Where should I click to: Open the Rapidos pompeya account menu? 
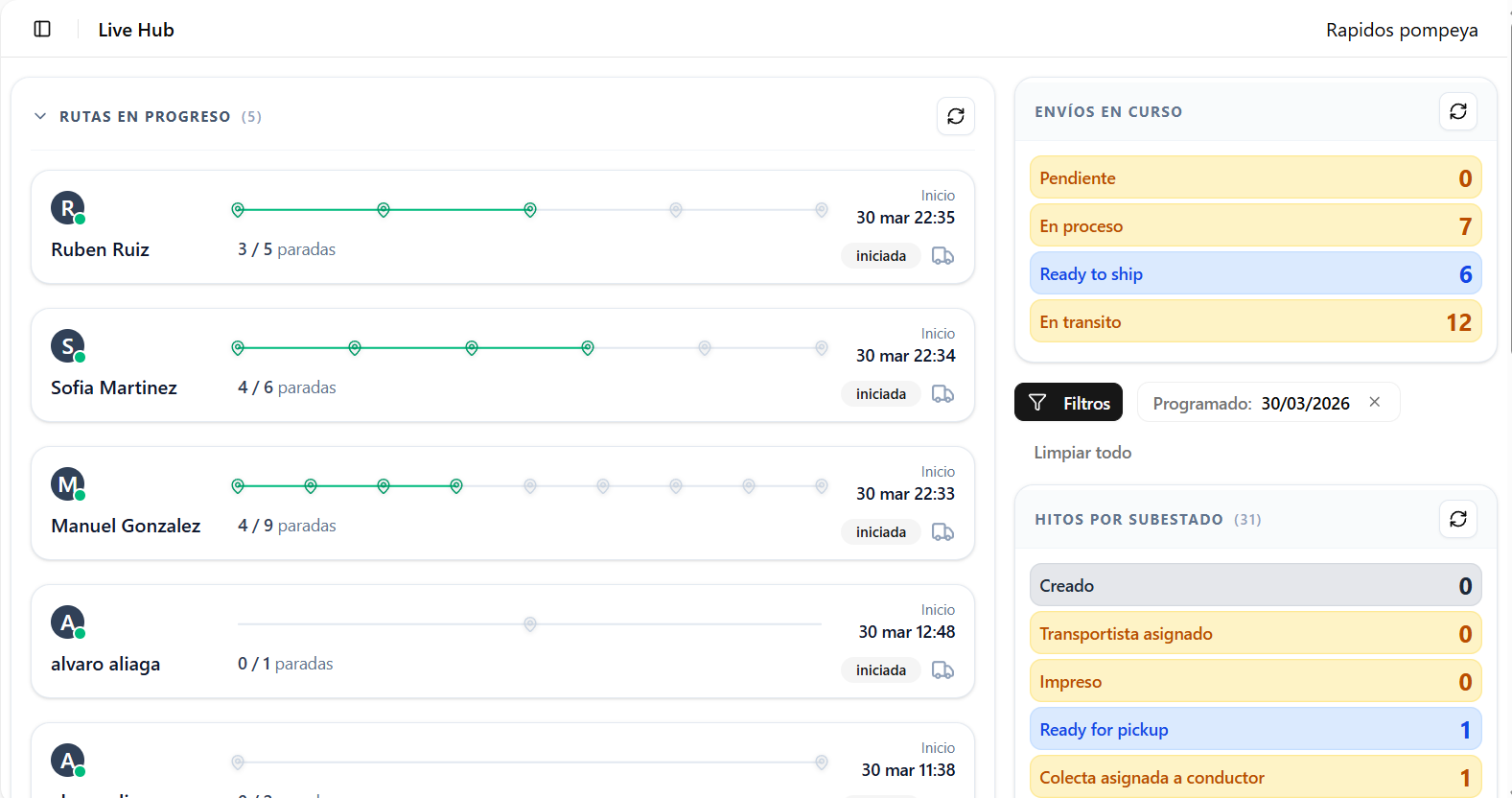1401,30
